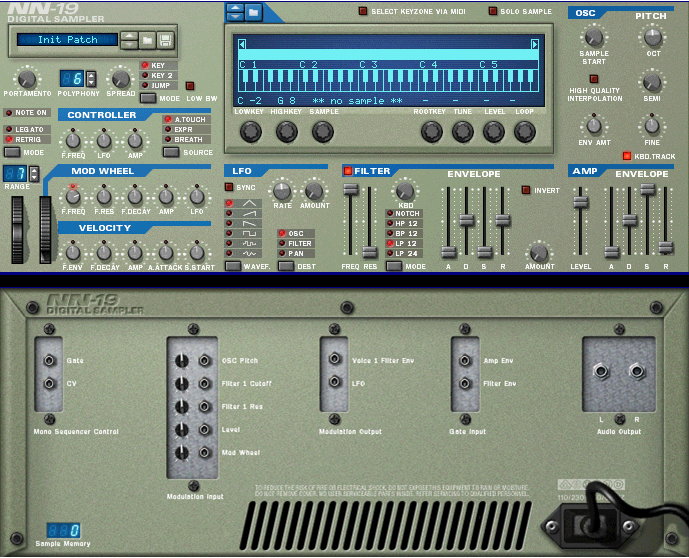Image resolution: width=689 pixels, height=558 pixels.
Task: Select LFO destination PAN
Action: coord(296,254)
